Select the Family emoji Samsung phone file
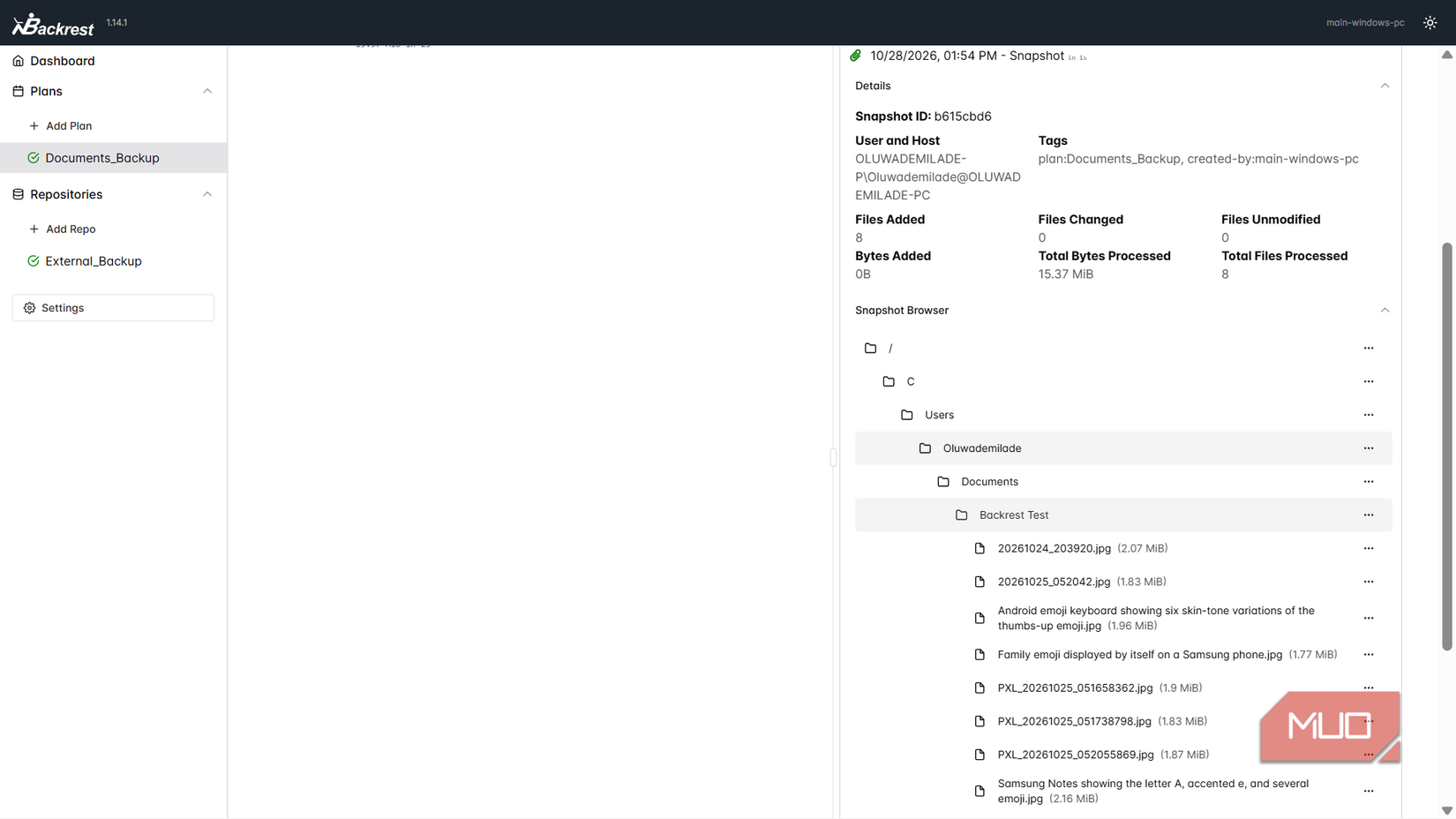Image resolution: width=1456 pixels, height=819 pixels. point(1139,655)
